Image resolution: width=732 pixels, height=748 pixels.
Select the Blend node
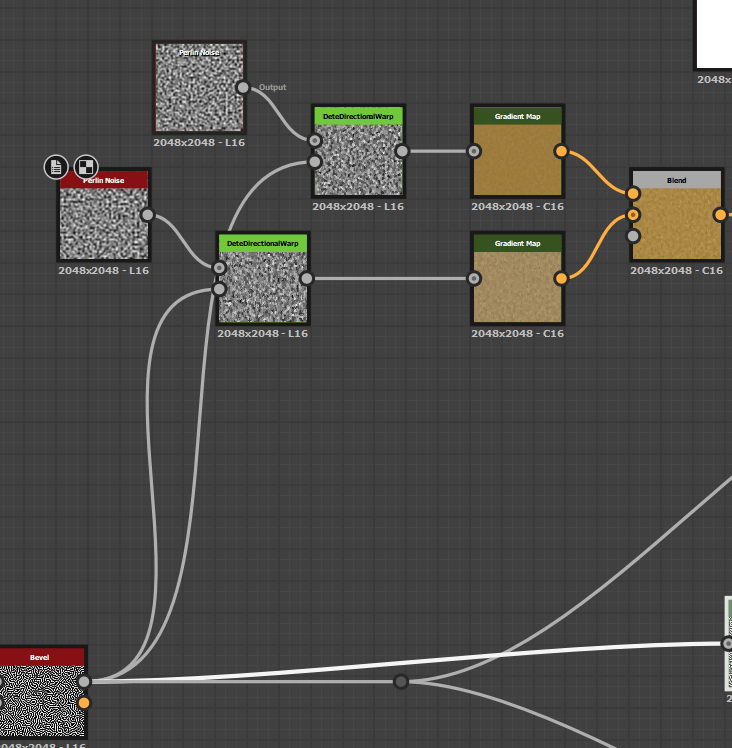pos(676,222)
